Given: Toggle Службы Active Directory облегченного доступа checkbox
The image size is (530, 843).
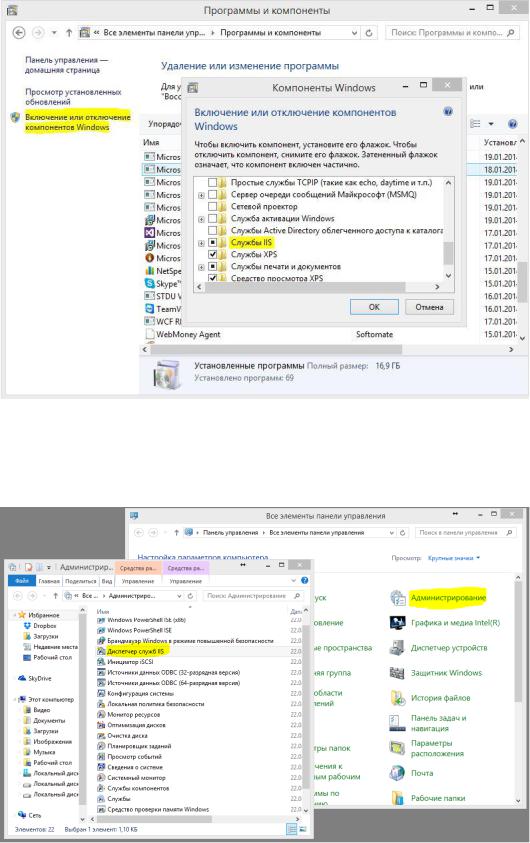Looking at the screenshot, I should click(213, 230).
